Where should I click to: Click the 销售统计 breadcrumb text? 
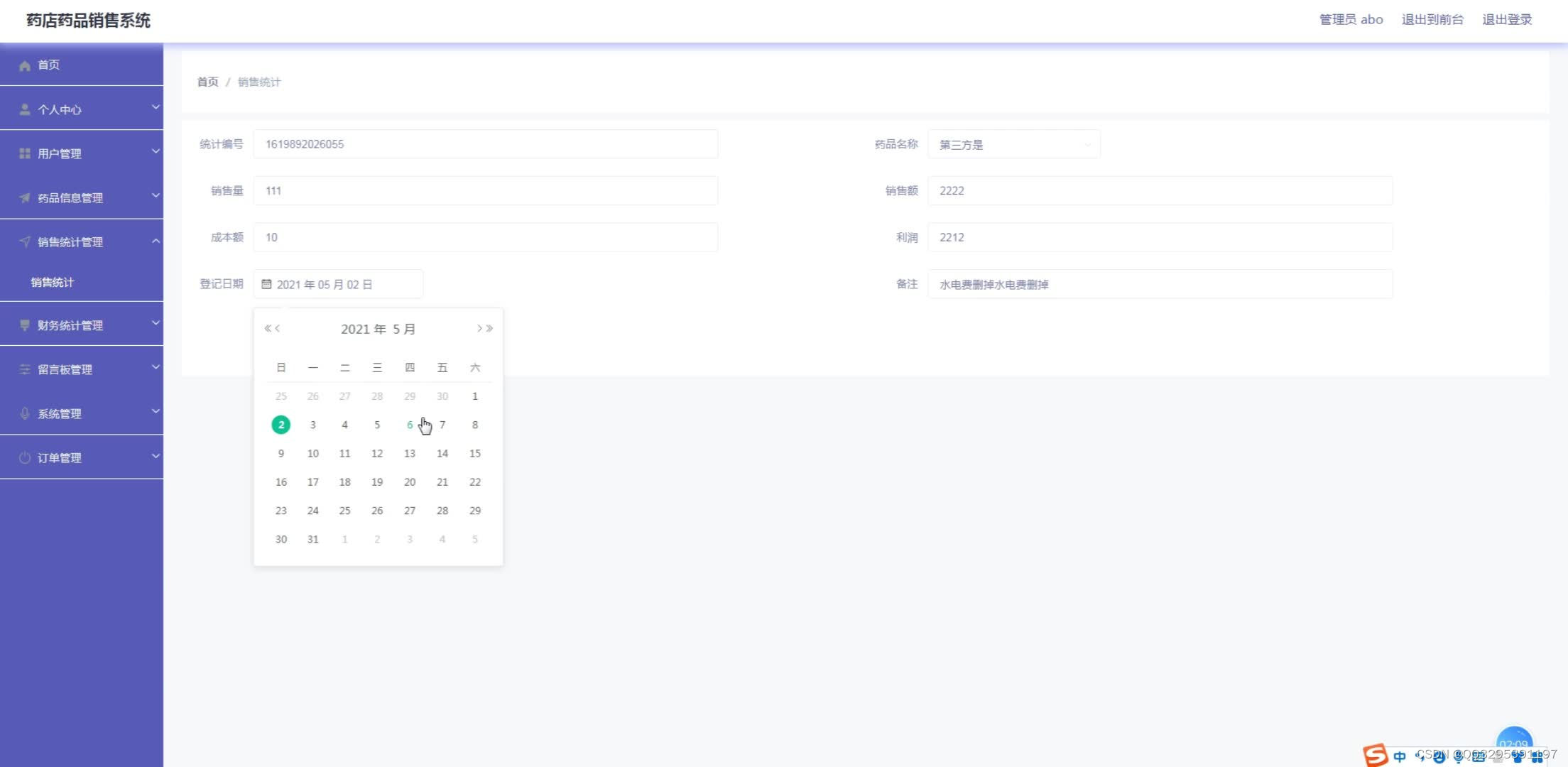coord(259,82)
